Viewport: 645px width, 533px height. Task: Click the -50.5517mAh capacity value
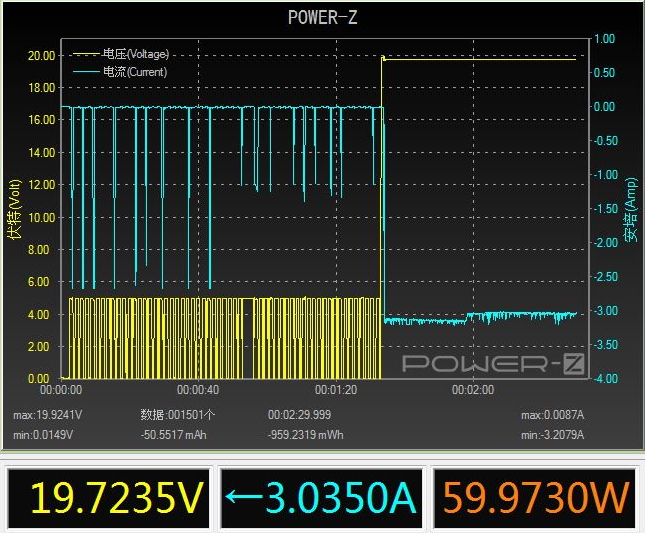173,435
